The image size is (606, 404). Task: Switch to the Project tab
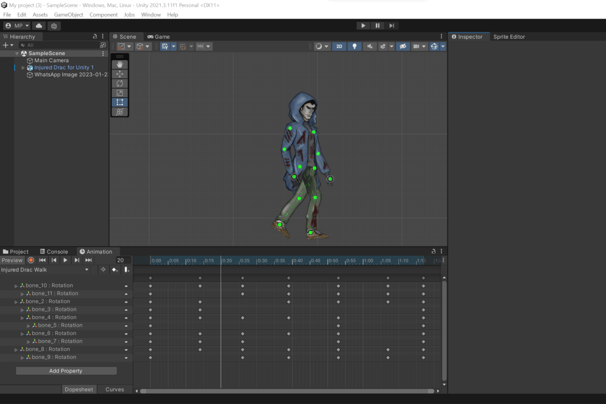coord(16,252)
